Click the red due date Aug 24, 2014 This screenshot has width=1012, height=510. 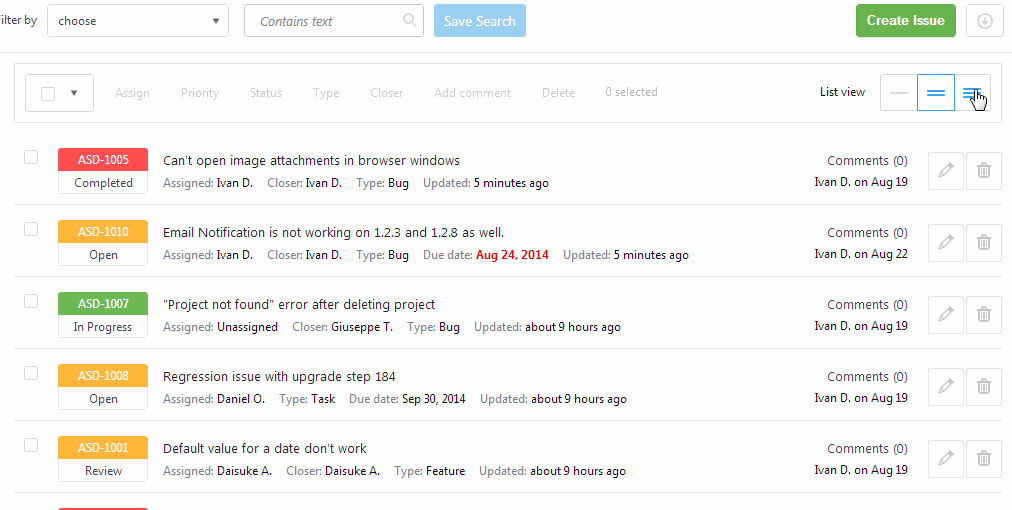click(x=512, y=255)
